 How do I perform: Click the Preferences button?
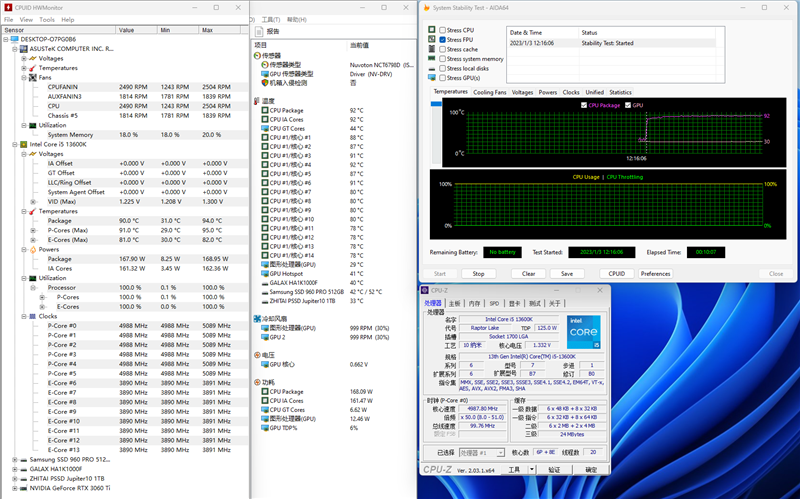click(x=655, y=273)
